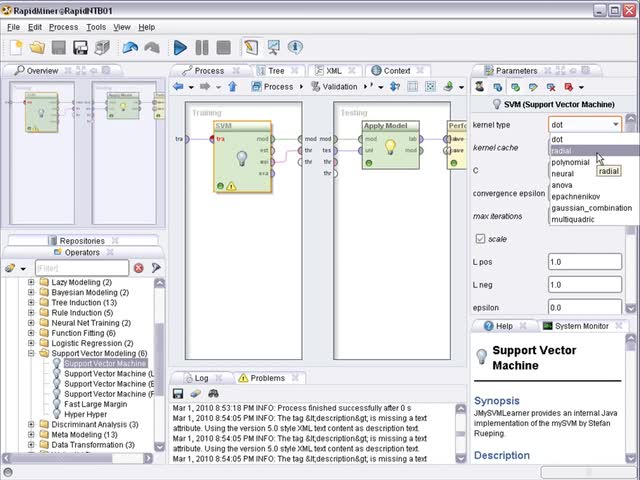Collapse the Support Vector Modeling folder
This screenshot has height=480, width=640.
31,353
